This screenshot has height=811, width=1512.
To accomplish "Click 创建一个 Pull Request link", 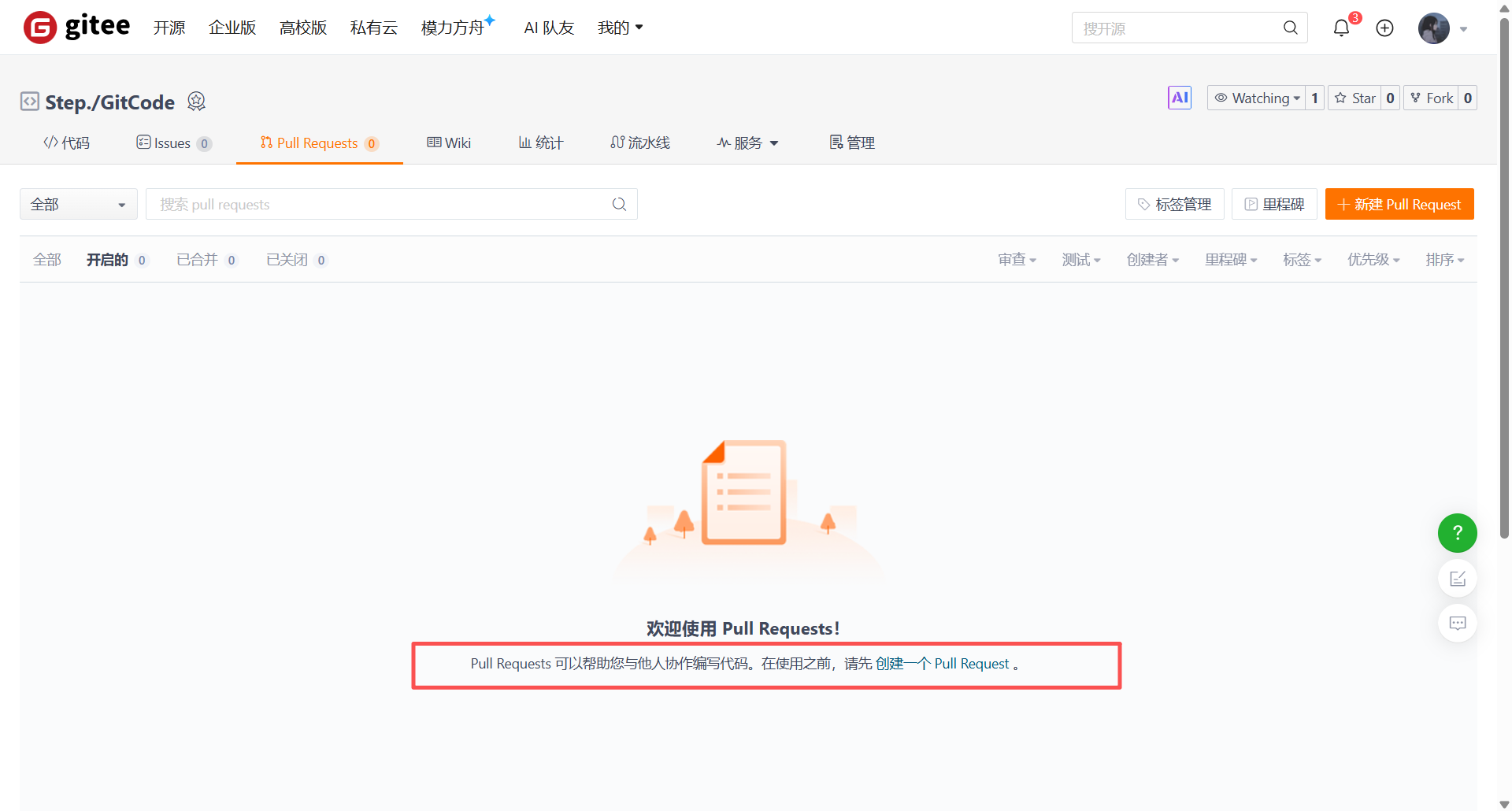I will [x=942, y=664].
